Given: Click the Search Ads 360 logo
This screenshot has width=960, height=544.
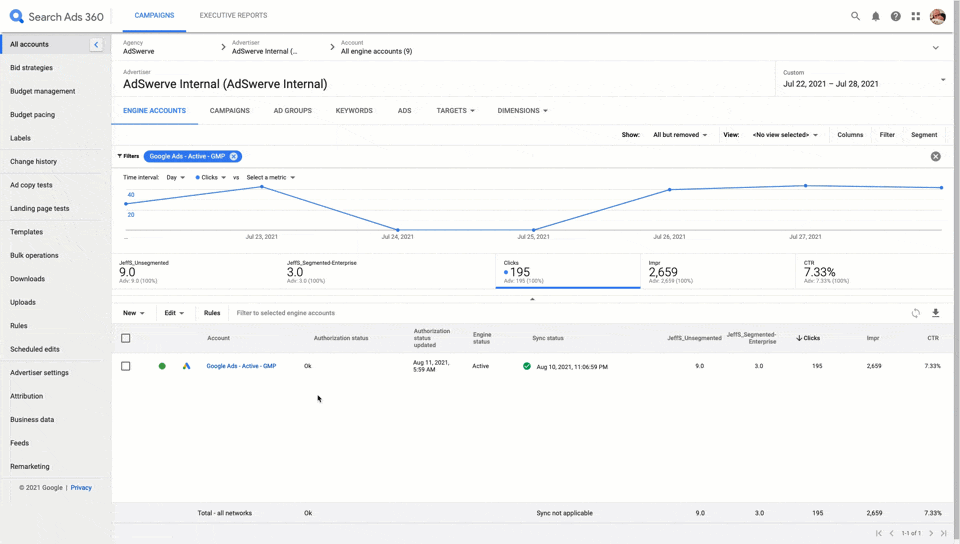Looking at the screenshot, I should (x=57, y=17).
